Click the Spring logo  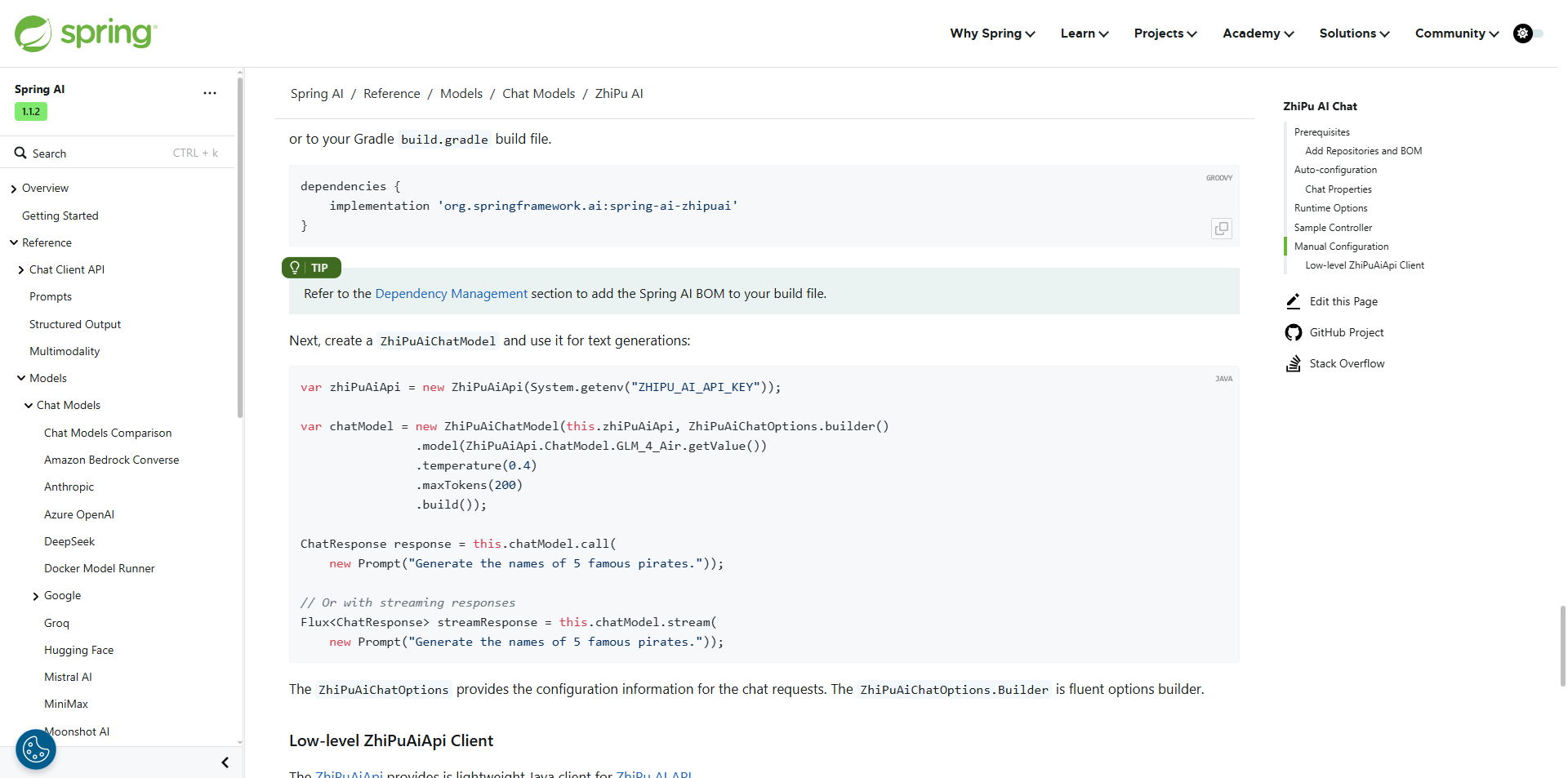coord(86,33)
